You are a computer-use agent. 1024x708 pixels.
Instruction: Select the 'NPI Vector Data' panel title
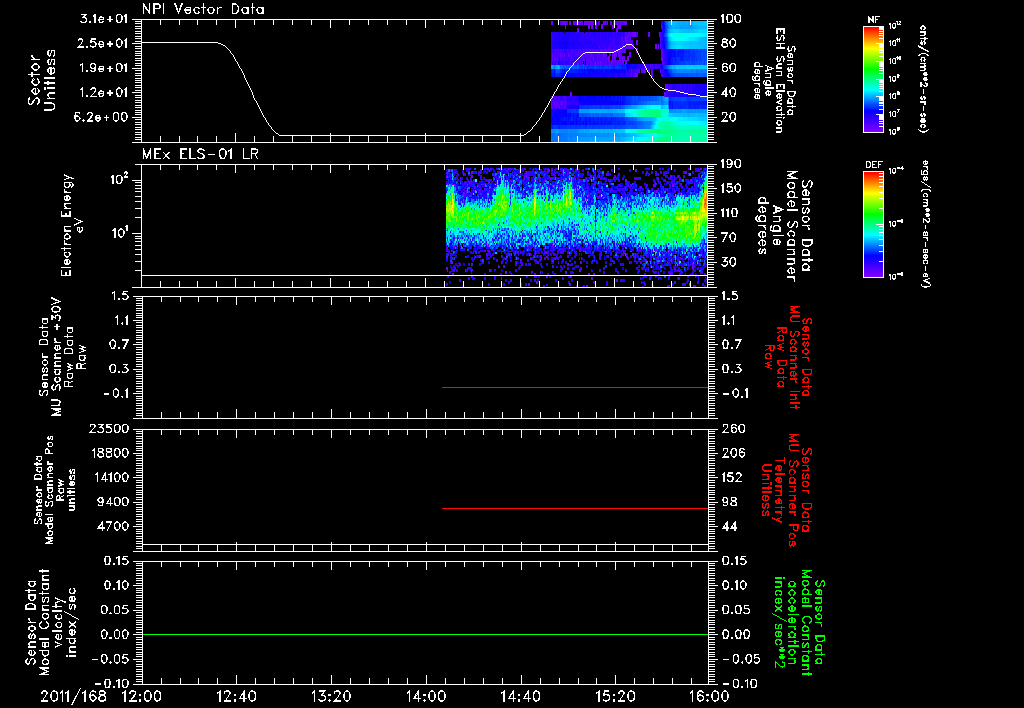click(204, 9)
